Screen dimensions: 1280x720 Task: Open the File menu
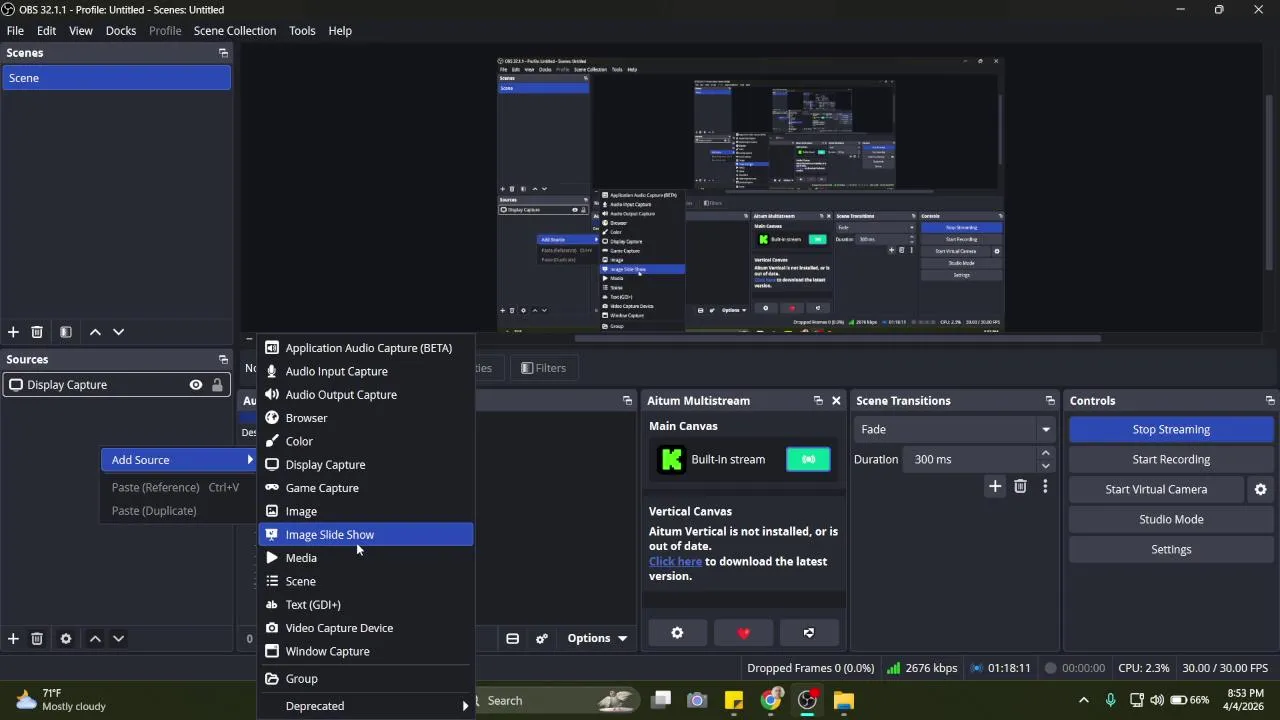click(x=15, y=31)
